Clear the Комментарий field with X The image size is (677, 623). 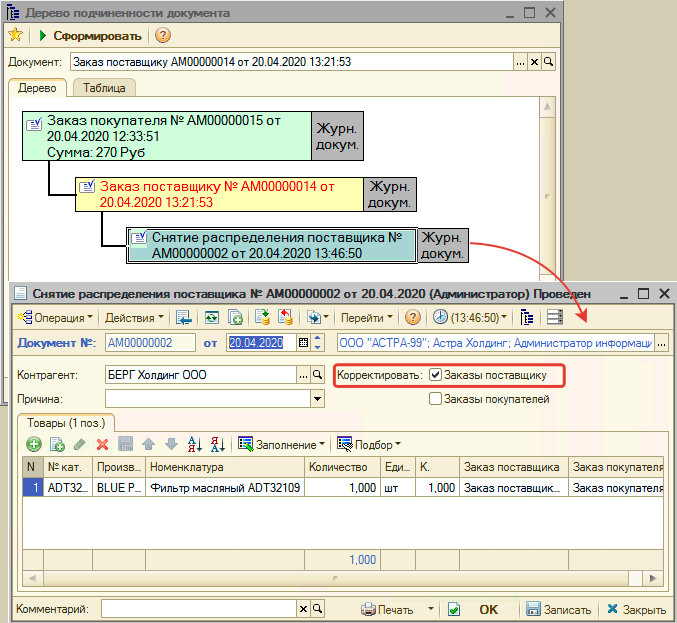[303, 609]
